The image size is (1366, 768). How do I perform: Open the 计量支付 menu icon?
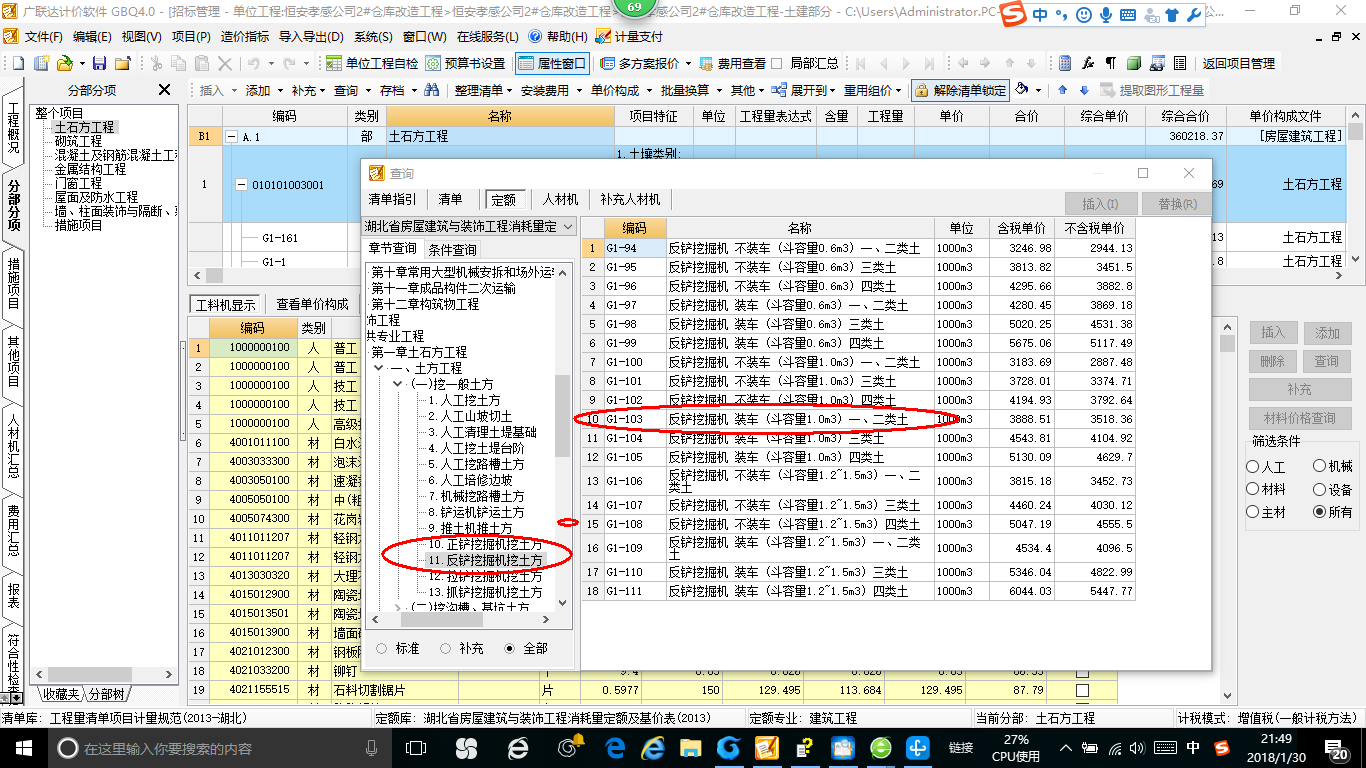tap(603, 36)
